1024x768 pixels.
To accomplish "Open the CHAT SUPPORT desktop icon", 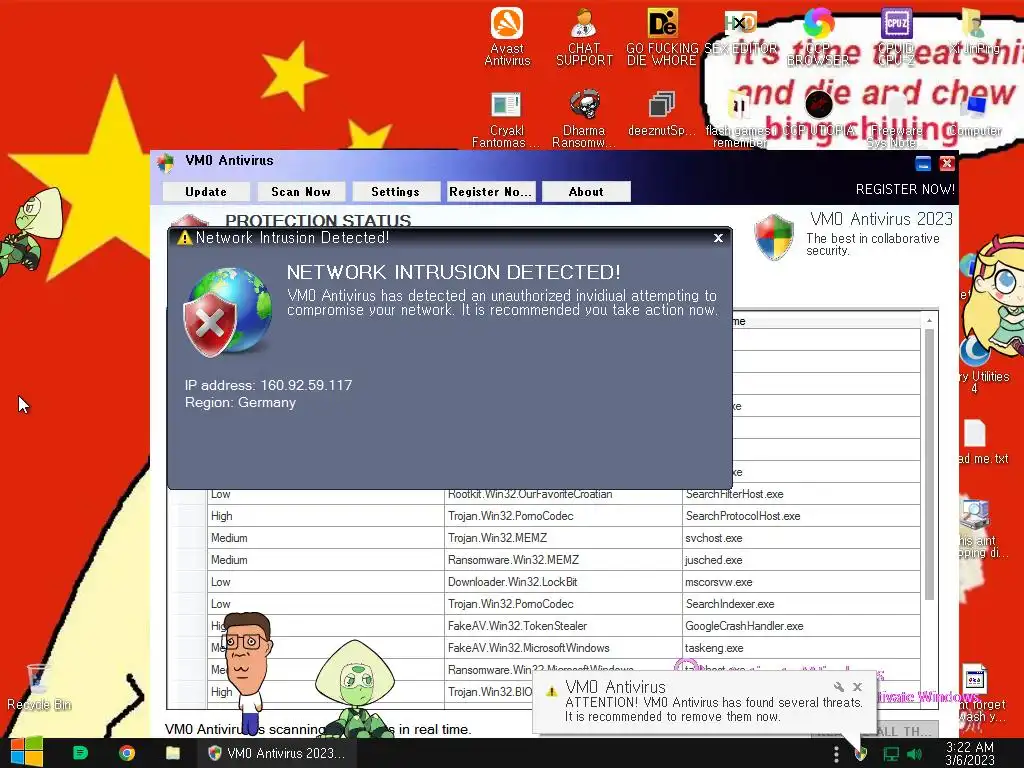I will point(584,36).
